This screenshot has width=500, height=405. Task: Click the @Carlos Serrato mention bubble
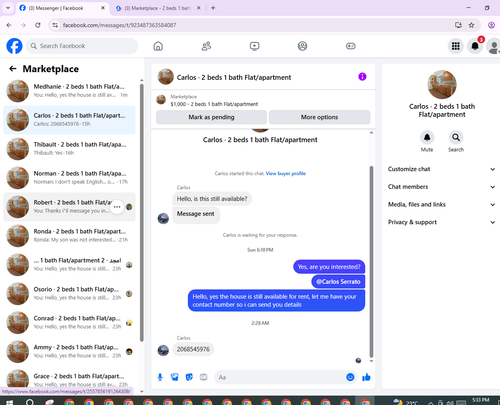338,282
